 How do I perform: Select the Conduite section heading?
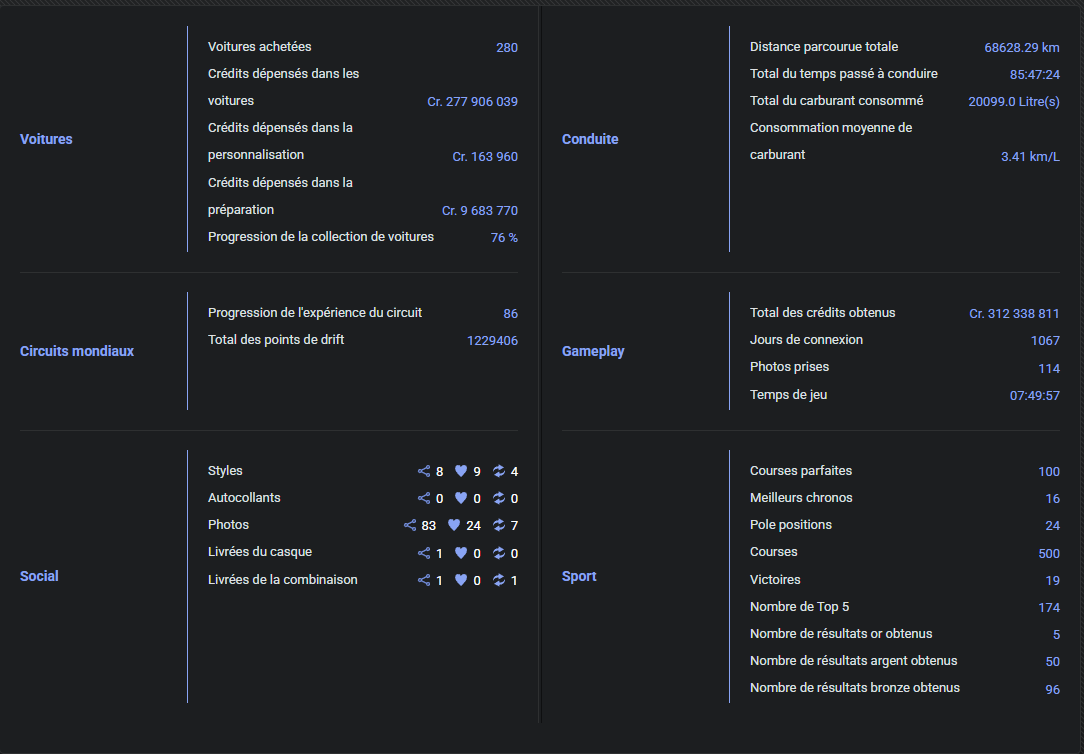[x=590, y=139]
